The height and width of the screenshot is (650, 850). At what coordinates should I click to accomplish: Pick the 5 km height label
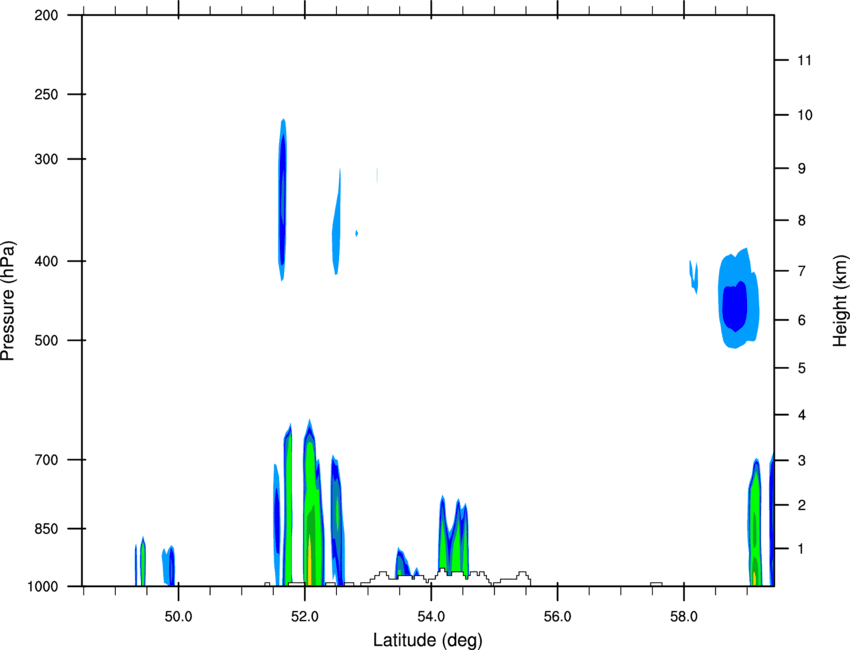(802, 369)
